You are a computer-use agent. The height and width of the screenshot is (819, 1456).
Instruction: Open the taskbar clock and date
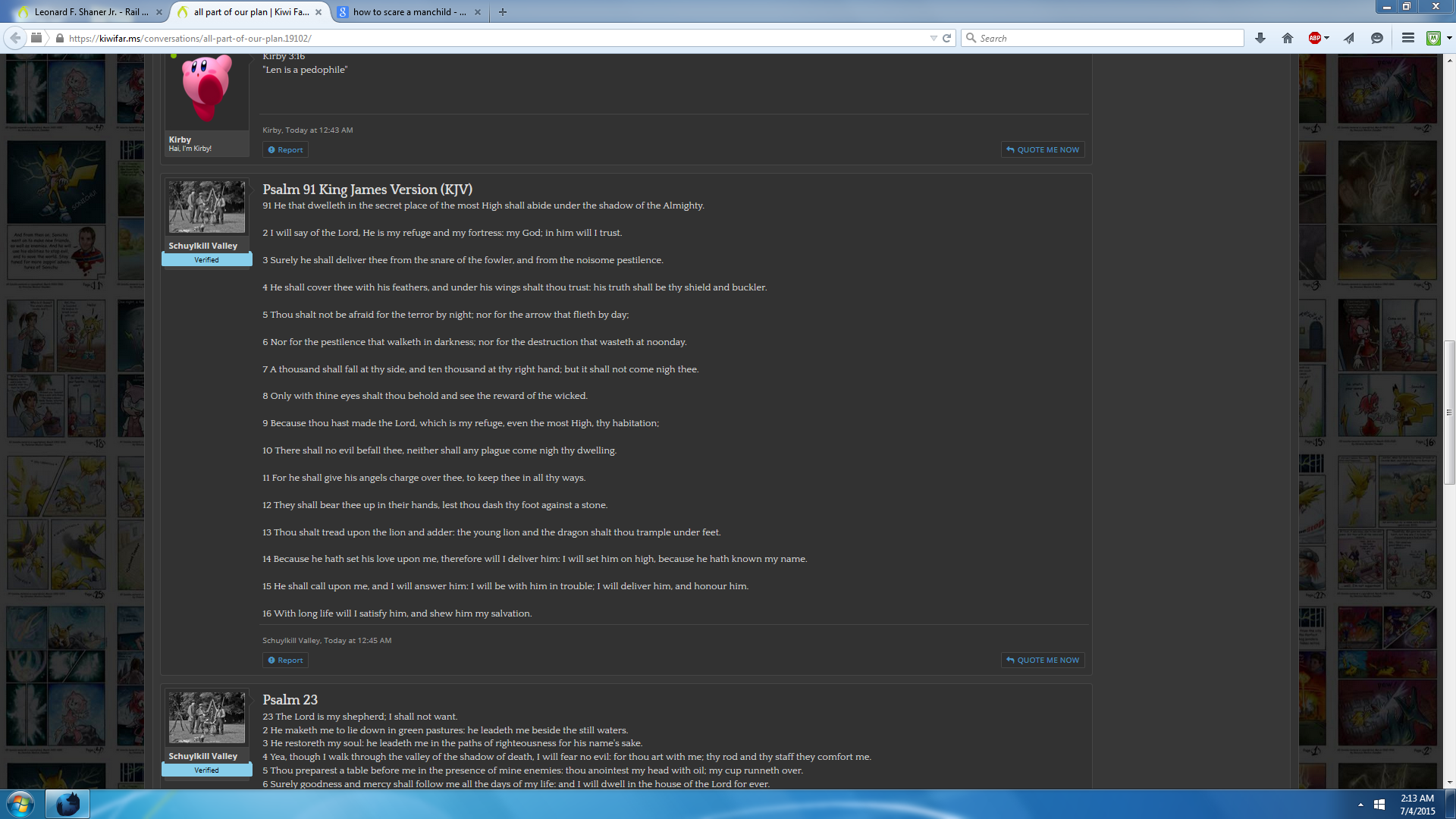[1417, 805]
